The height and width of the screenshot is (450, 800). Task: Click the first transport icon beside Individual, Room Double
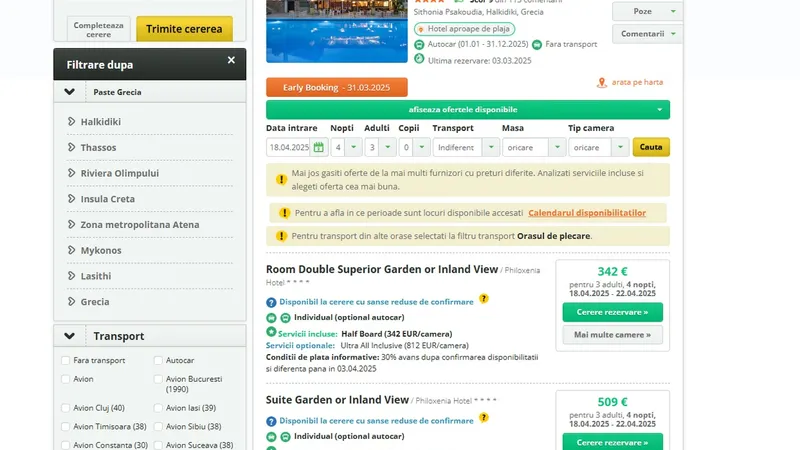(x=271, y=318)
